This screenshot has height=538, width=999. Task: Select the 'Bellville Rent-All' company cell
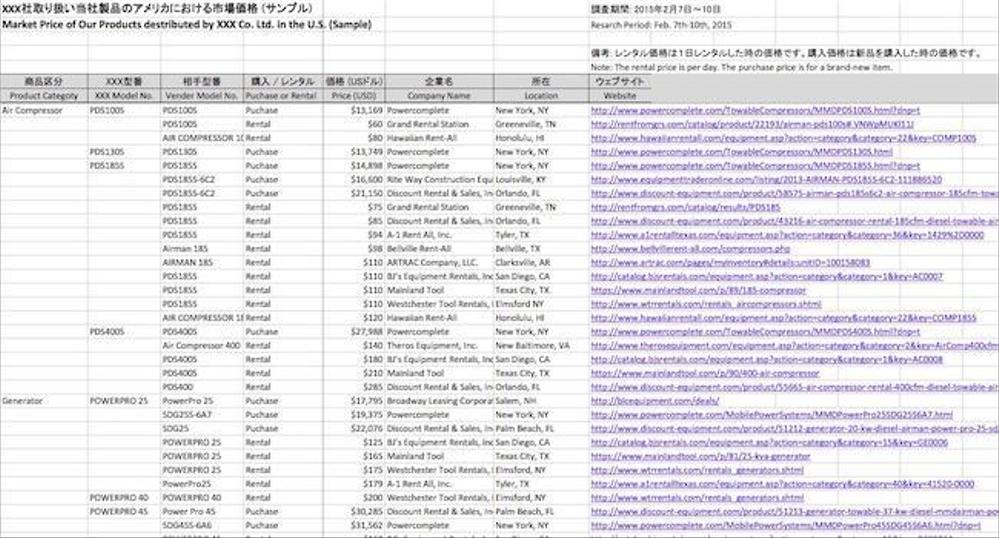(x=439, y=249)
